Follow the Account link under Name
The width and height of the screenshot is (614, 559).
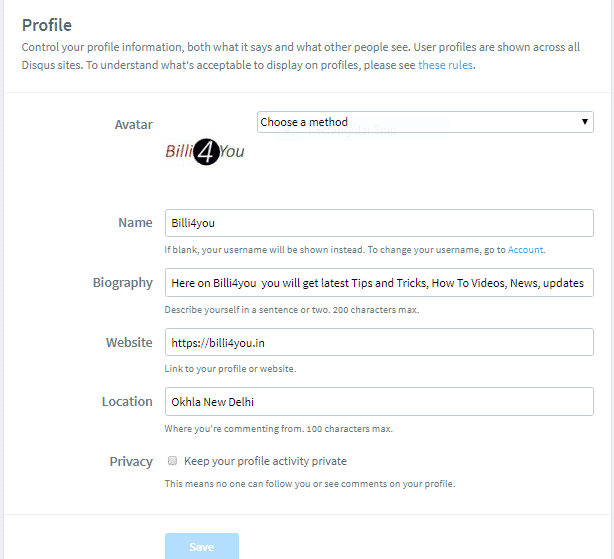pyautogui.click(x=526, y=250)
